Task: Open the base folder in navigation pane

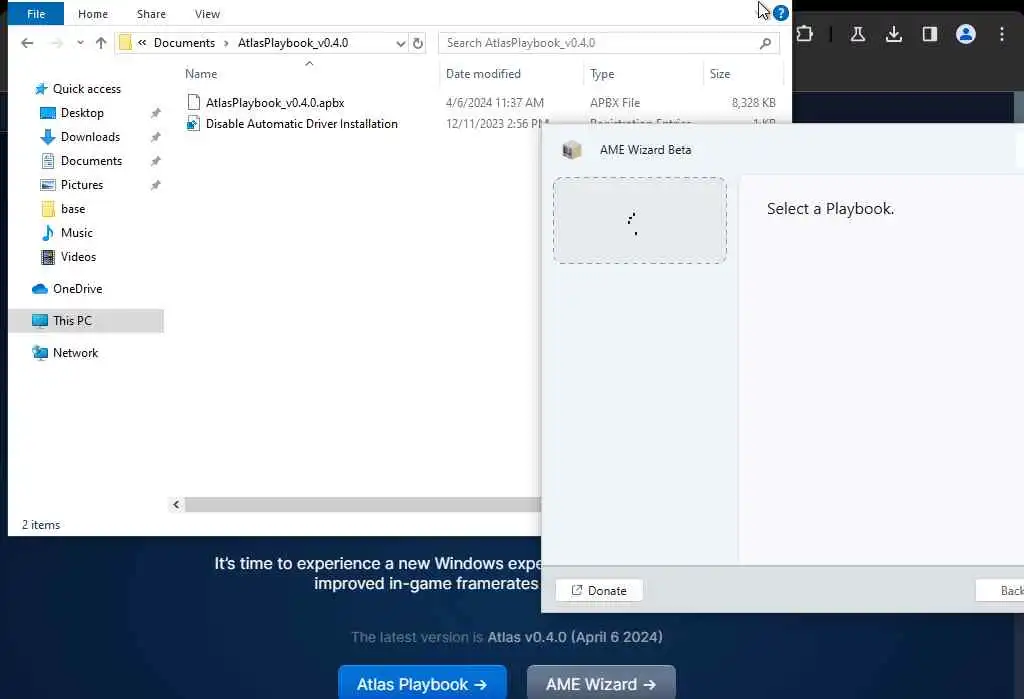Action: click(x=72, y=209)
